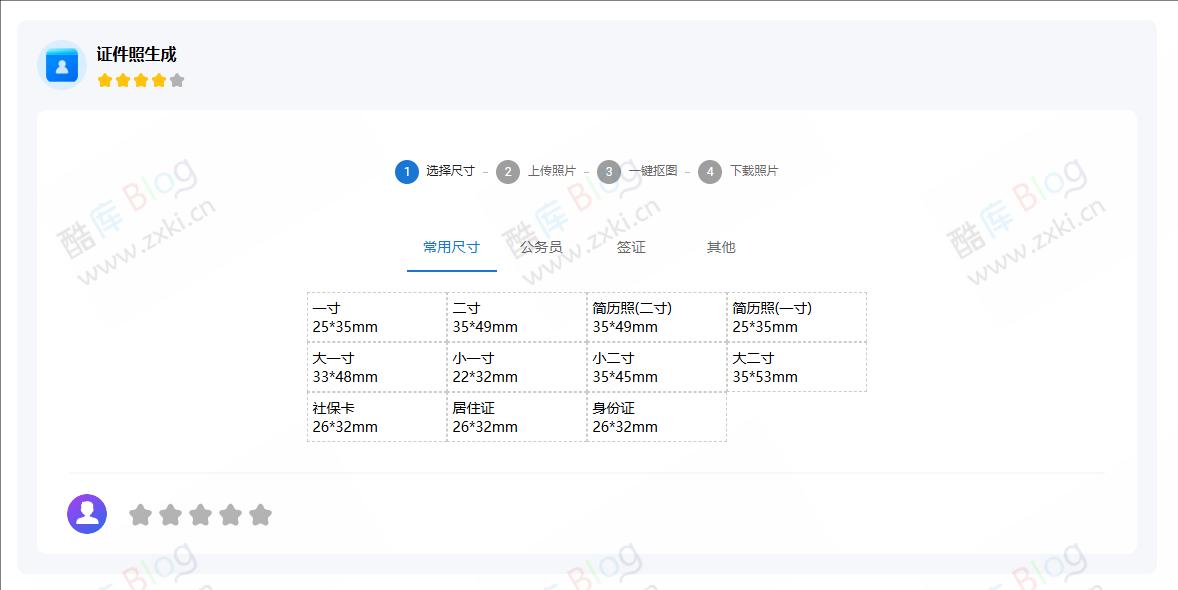Open the 其他 size category
The image size is (1178, 590).
pyautogui.click(x=720, y=247)
